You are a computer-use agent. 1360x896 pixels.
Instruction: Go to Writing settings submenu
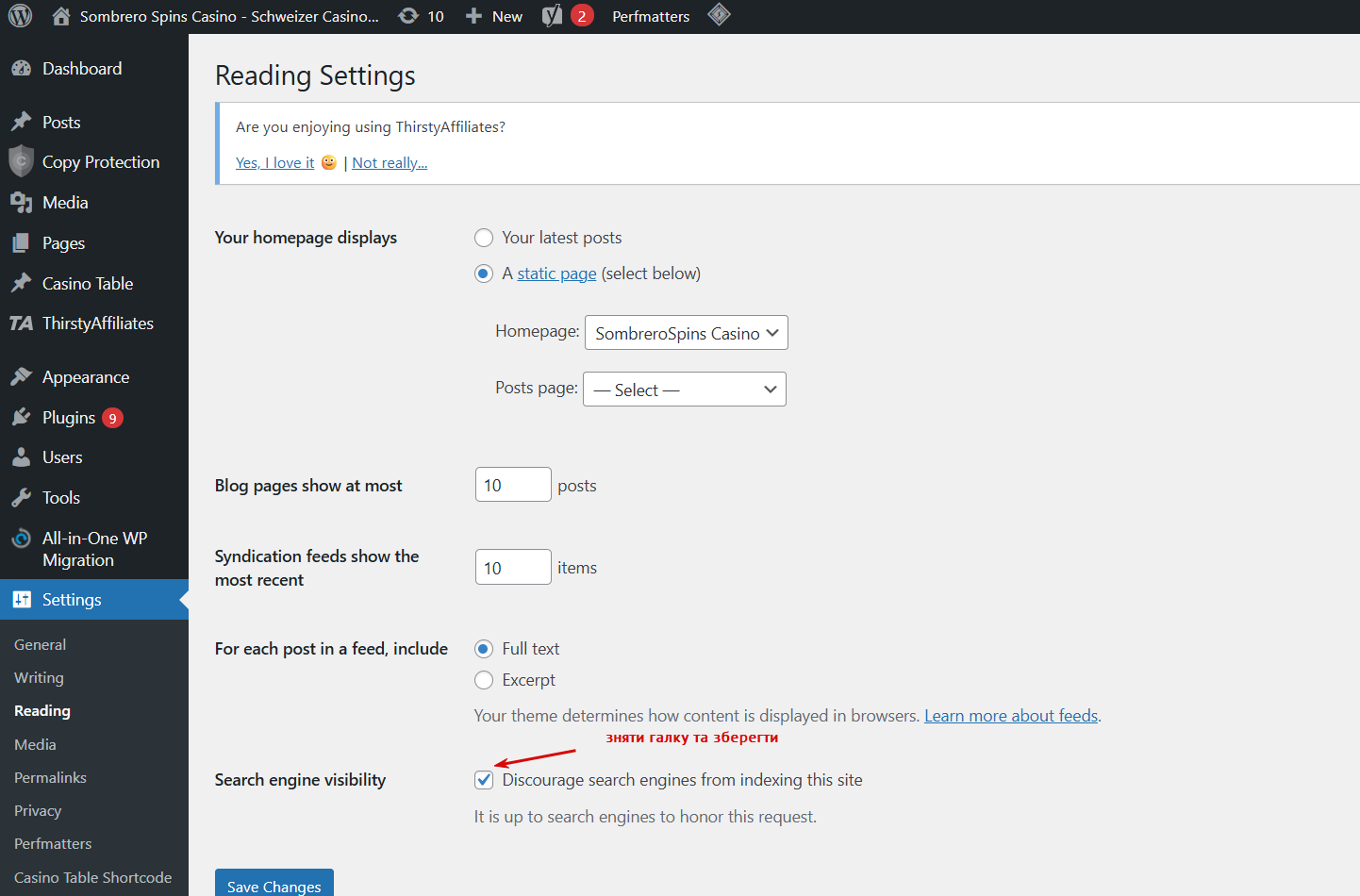point(39,678)
